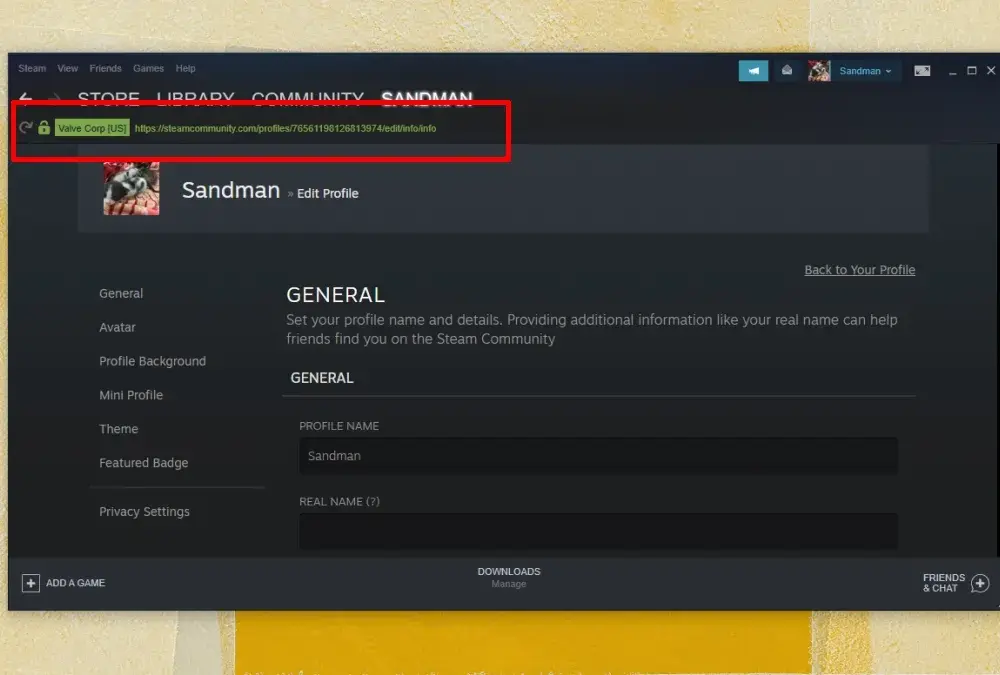Go to the COMMUNITY tab
Screen dimensions: 1000x675
coord(307,97)
